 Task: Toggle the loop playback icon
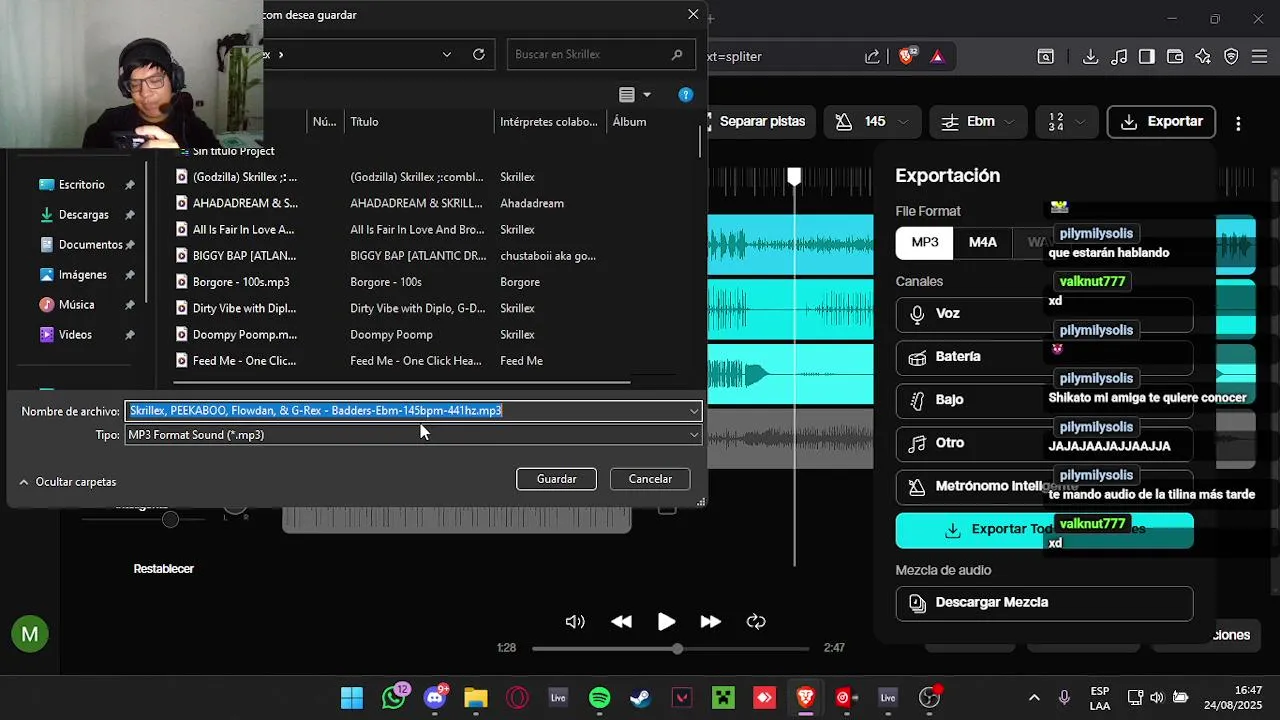(x=756, y=622)
